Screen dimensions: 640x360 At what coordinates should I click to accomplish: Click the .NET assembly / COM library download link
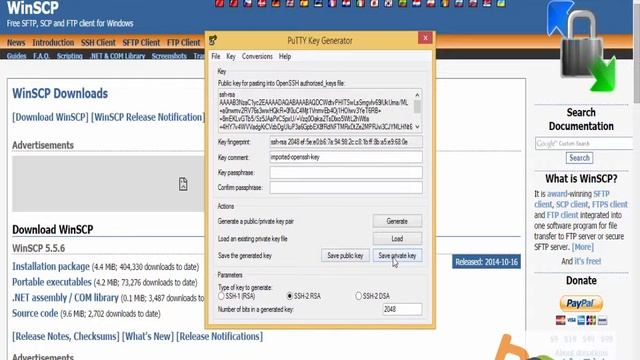pos(65,298)
